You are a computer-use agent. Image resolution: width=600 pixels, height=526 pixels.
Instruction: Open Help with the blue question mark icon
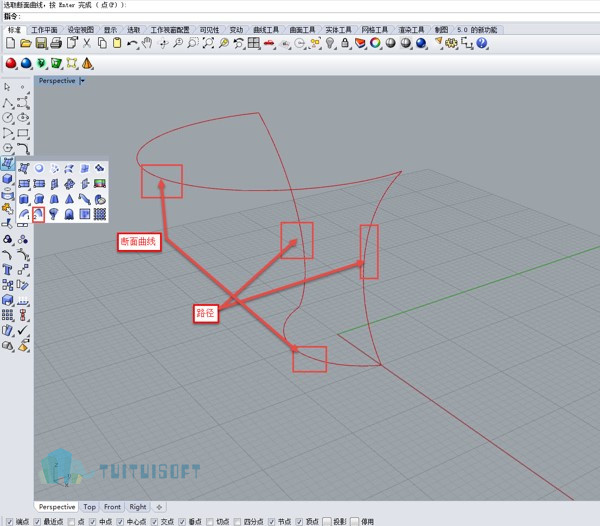coord(482,43)
